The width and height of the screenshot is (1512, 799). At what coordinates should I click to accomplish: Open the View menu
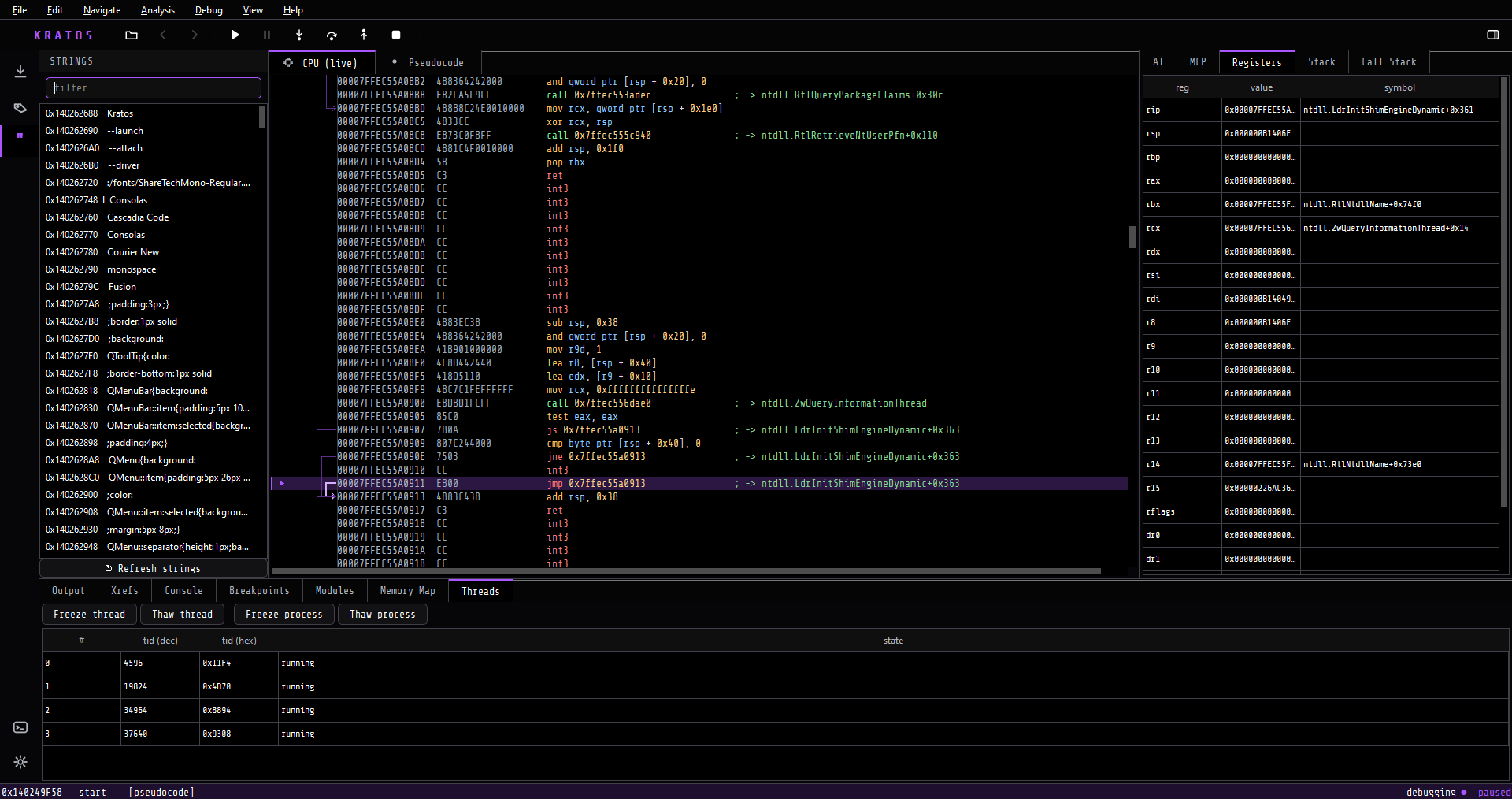[253, 10]
